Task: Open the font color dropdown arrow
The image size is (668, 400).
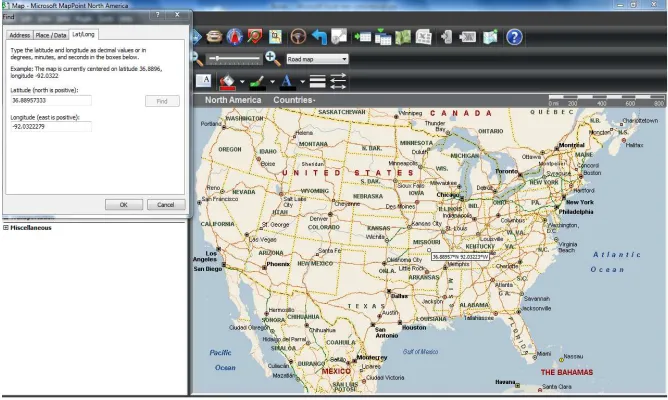Action: pos(302,81)
